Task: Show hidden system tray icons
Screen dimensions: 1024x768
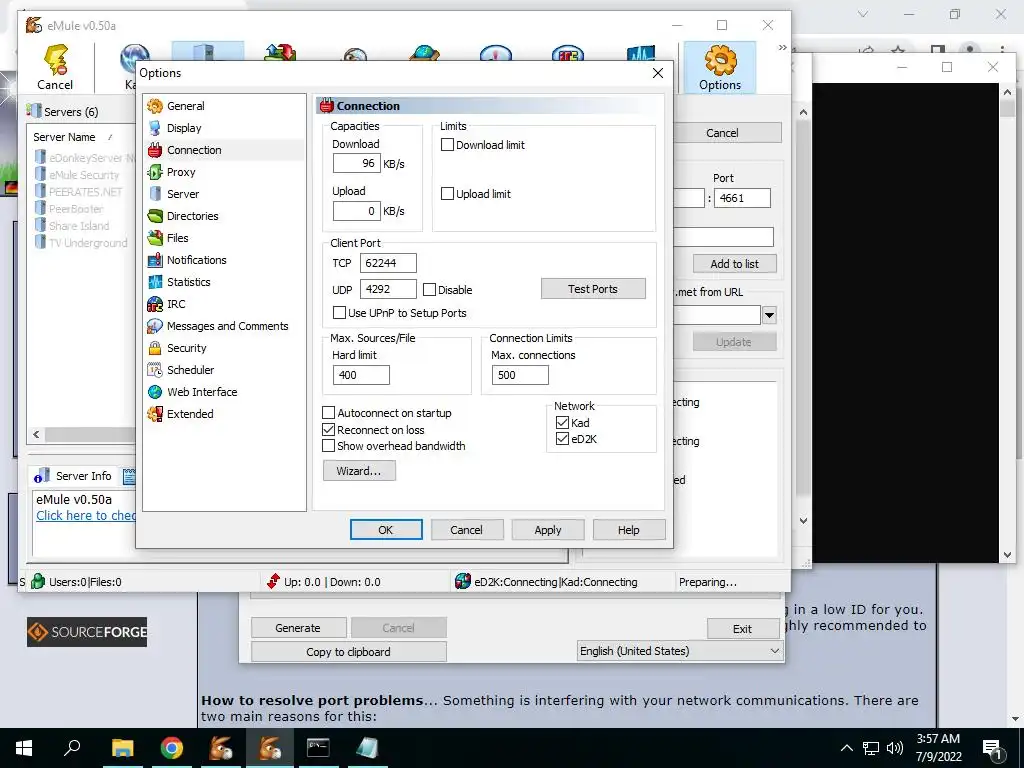Action: [x=846, y=748]
